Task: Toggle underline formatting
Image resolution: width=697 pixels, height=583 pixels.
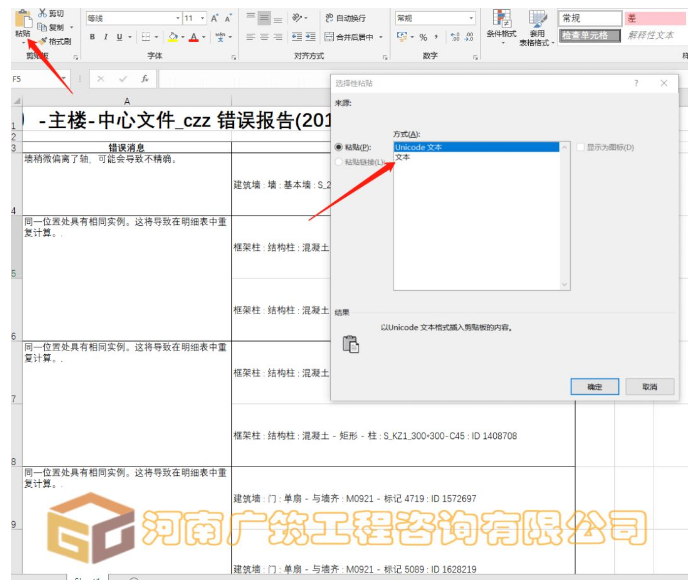Action: [x=119, y=37]
